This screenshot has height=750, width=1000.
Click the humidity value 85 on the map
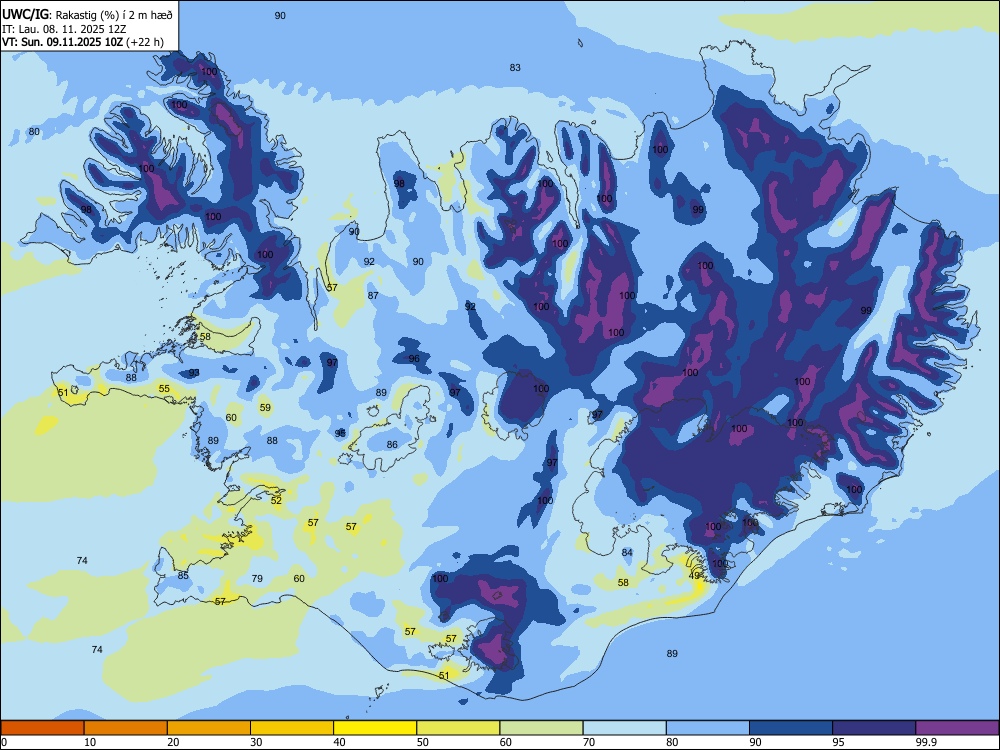pos(183,575)
